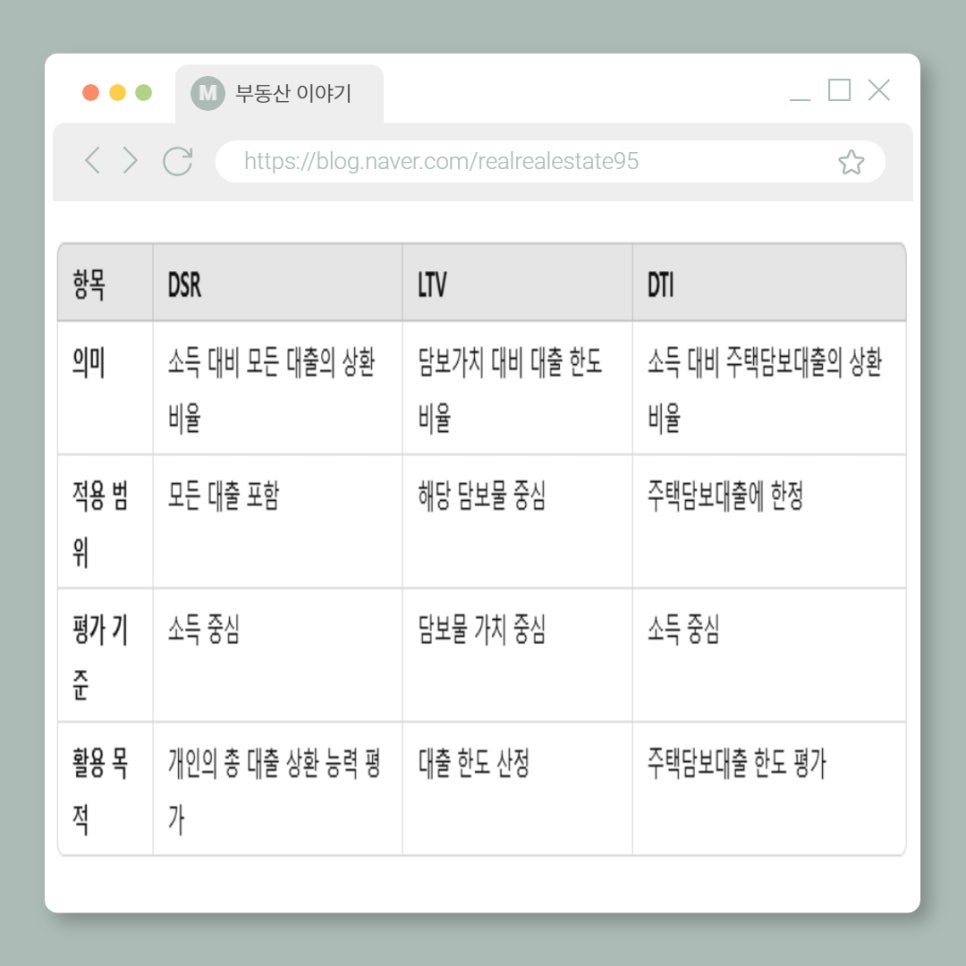The image size is (966, 966).
Task: Click the green window dot
Action: 144,92
